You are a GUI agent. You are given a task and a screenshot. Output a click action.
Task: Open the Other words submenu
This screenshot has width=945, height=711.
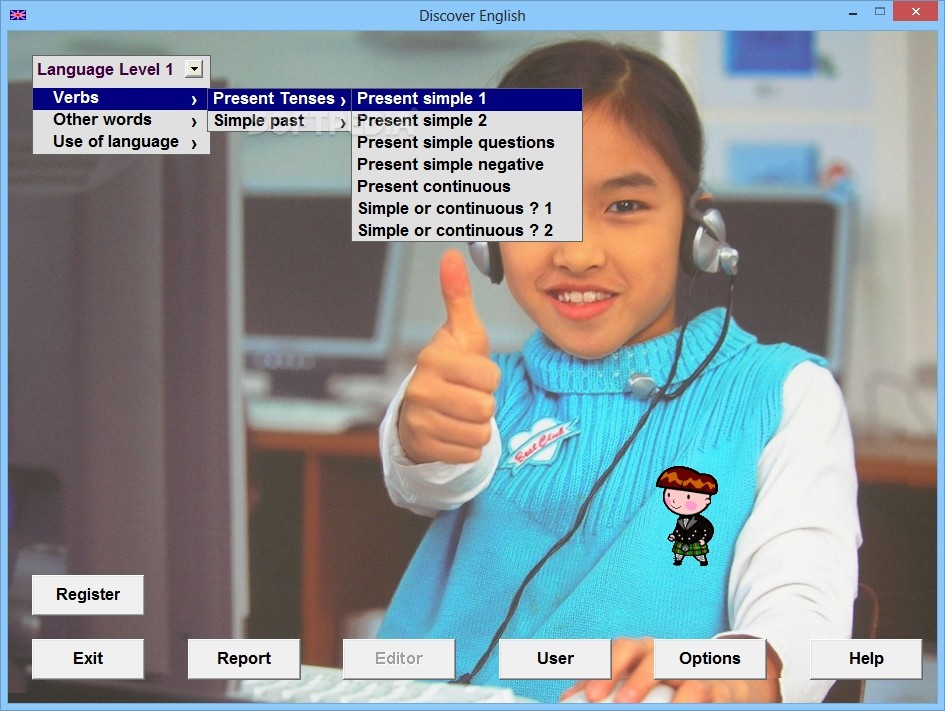(x=121, y=120)
